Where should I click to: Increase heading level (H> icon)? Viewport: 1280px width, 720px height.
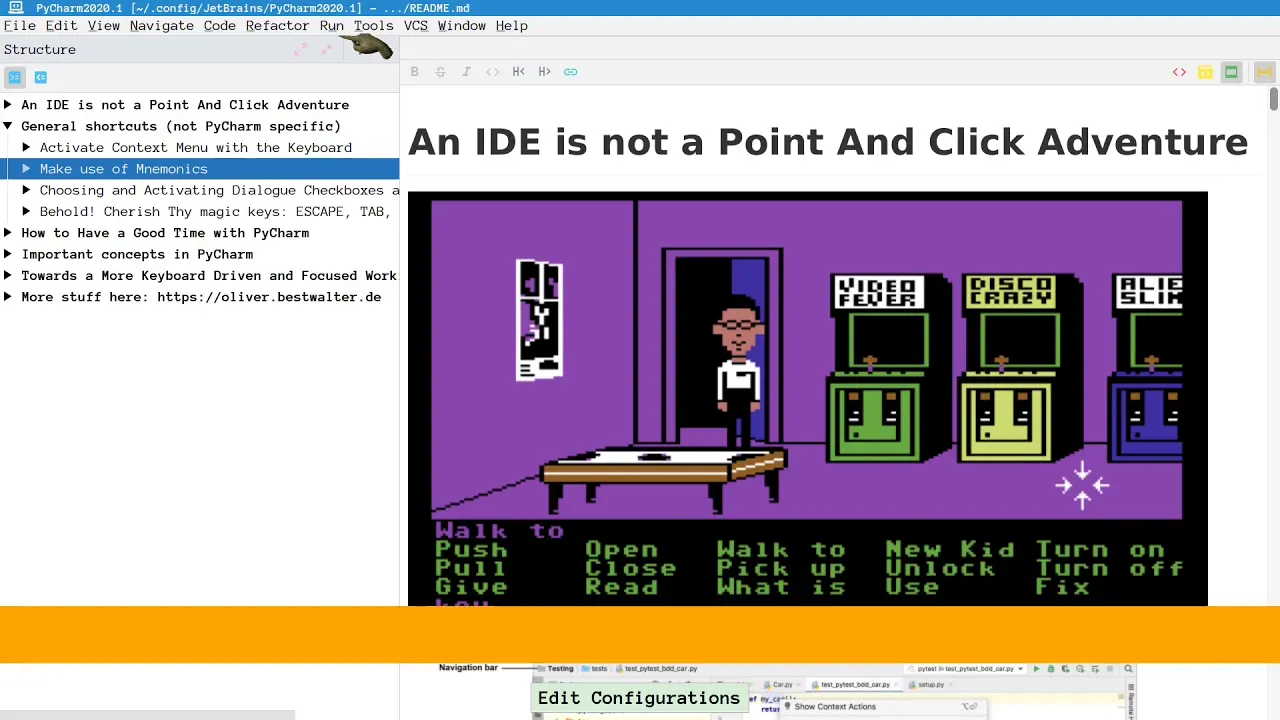(544, 72)
